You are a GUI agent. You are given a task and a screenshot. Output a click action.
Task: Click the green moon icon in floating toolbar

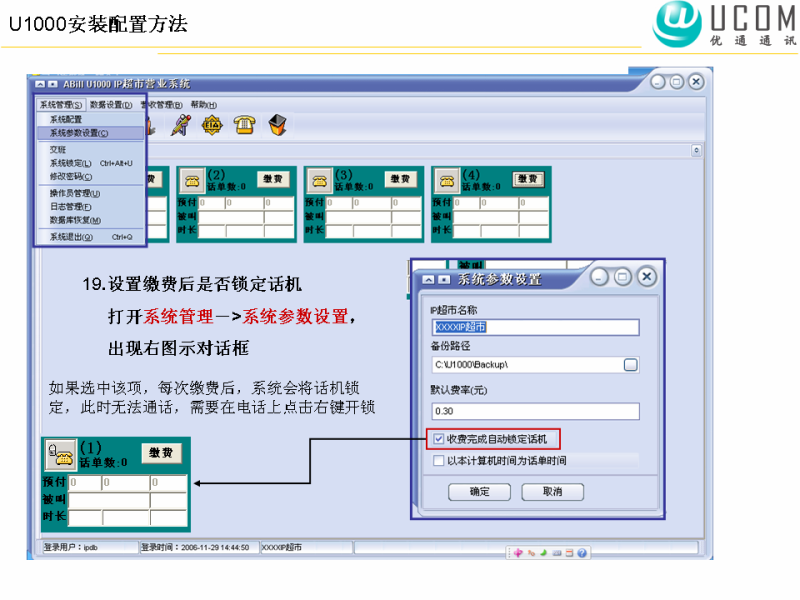tap(543, 553)
